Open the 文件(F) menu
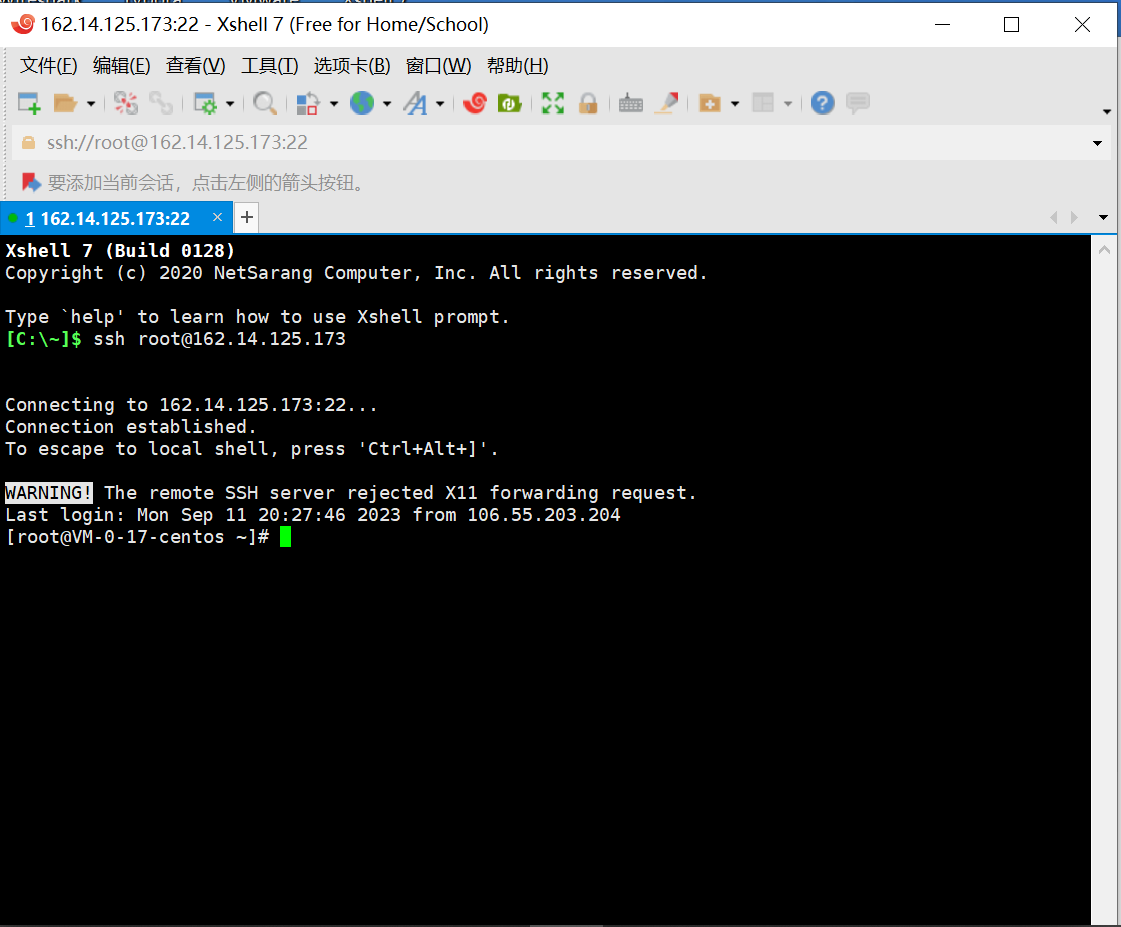The height and width of the screenshot is (927, 1121). coord(49,66)
